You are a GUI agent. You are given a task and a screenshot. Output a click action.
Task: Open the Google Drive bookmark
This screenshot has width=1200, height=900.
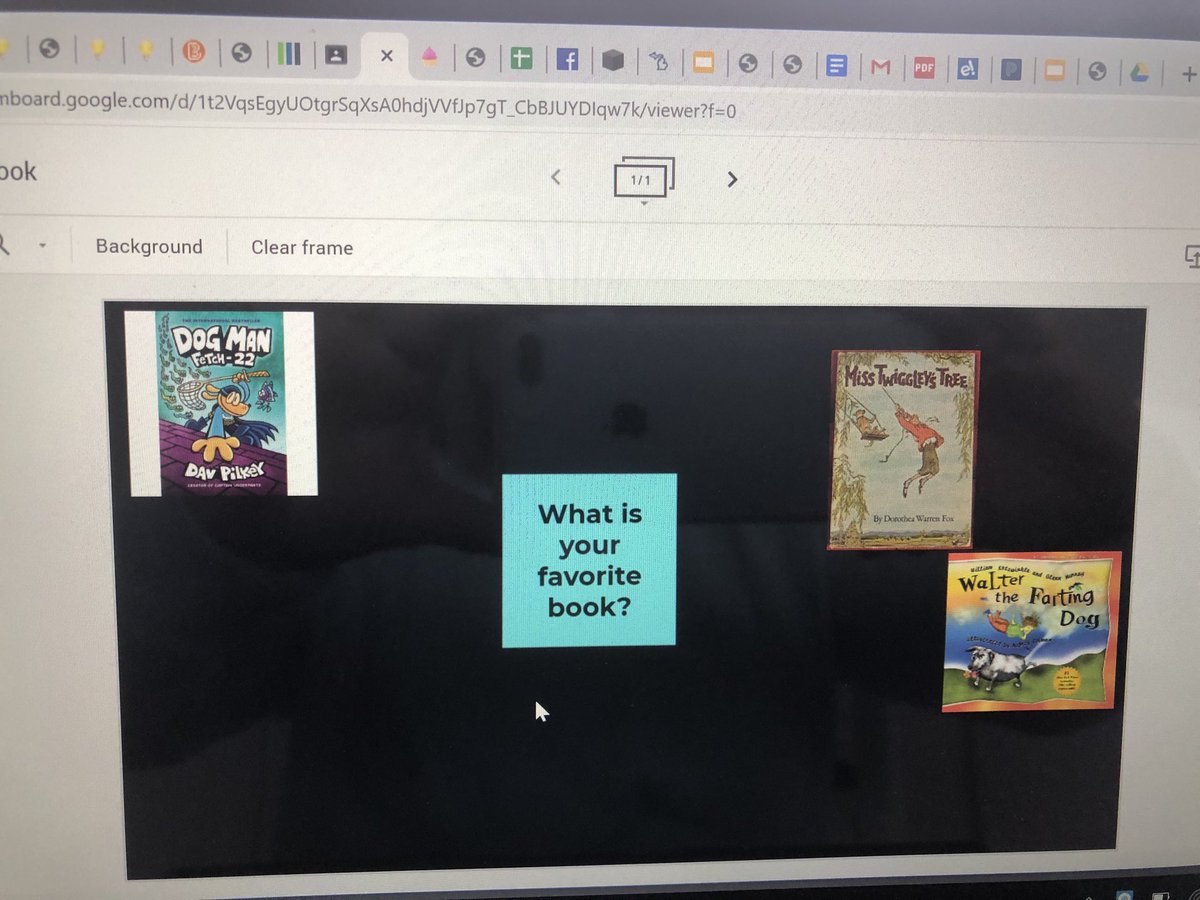pos(1139,74)
